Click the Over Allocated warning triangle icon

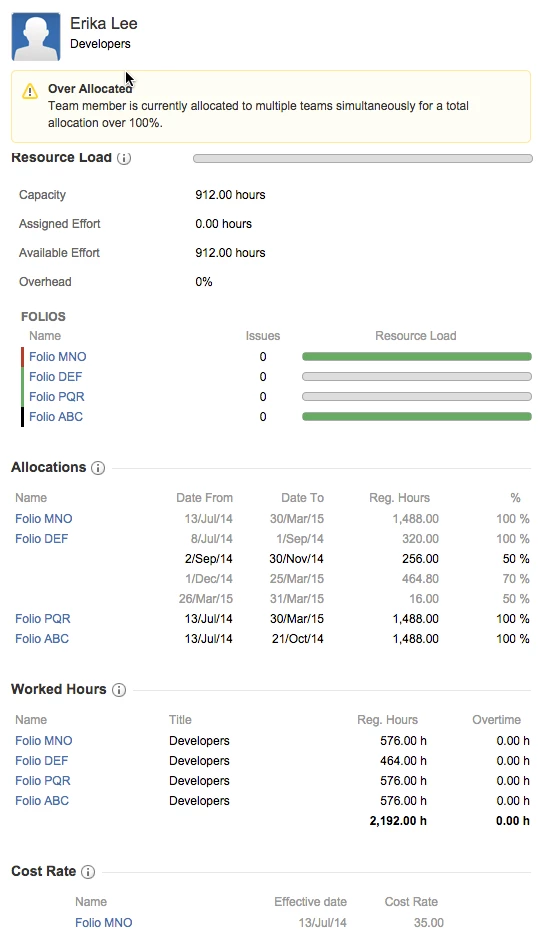(x=30, y=92)
